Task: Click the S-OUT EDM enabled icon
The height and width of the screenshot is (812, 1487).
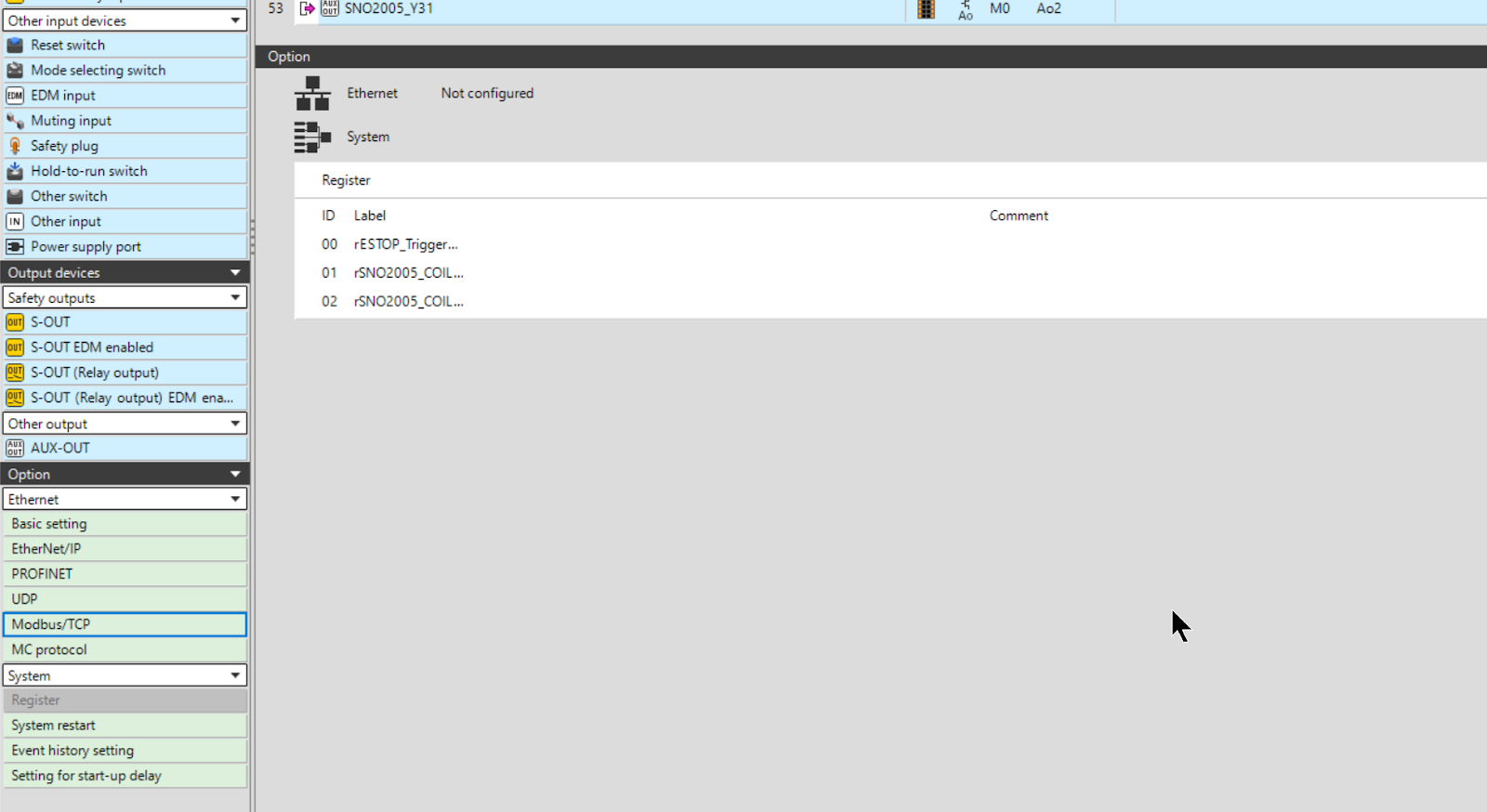Action: tap(15, 347)
